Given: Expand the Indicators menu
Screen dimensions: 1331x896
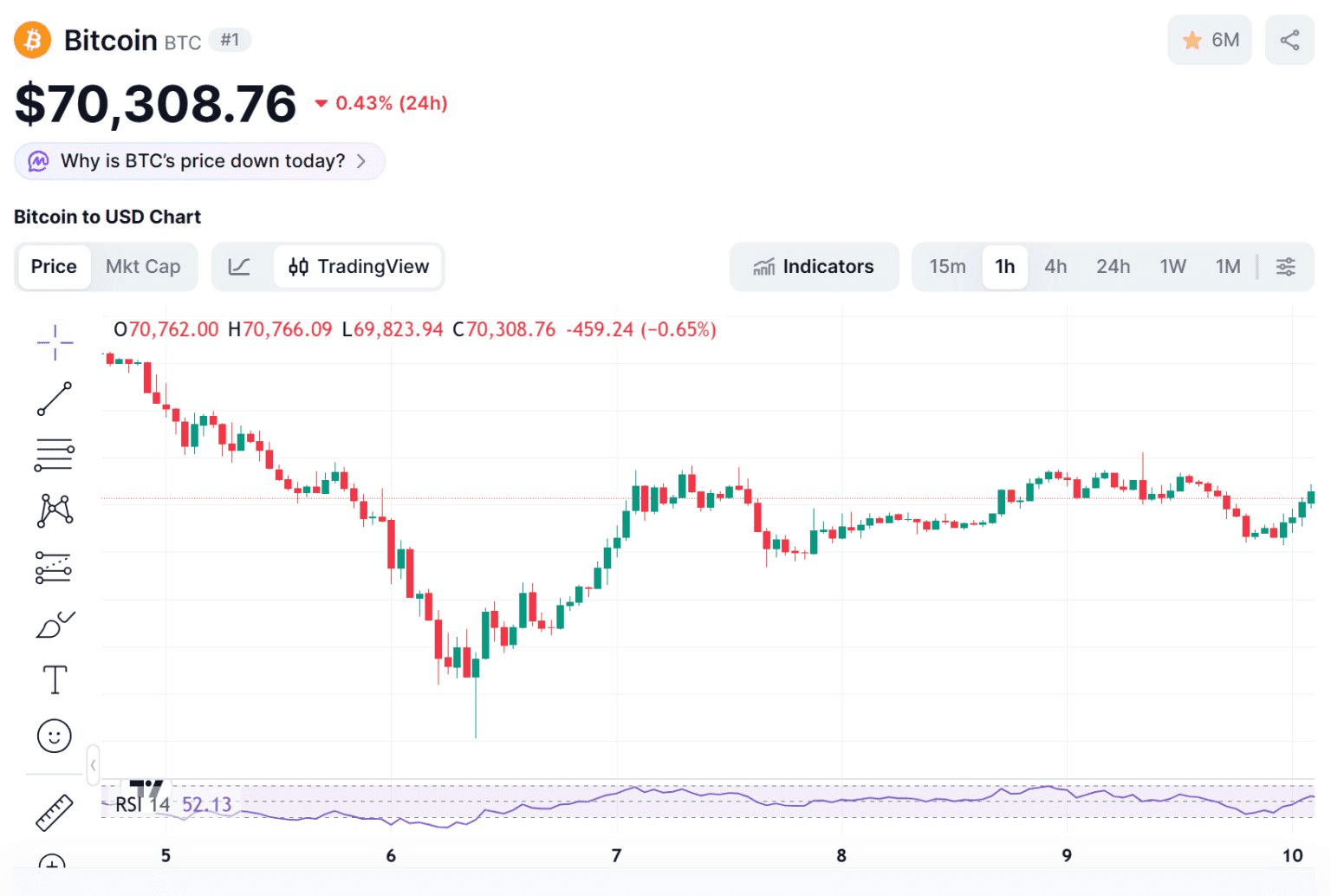Looking at the screenshot, I should point(814,267).
